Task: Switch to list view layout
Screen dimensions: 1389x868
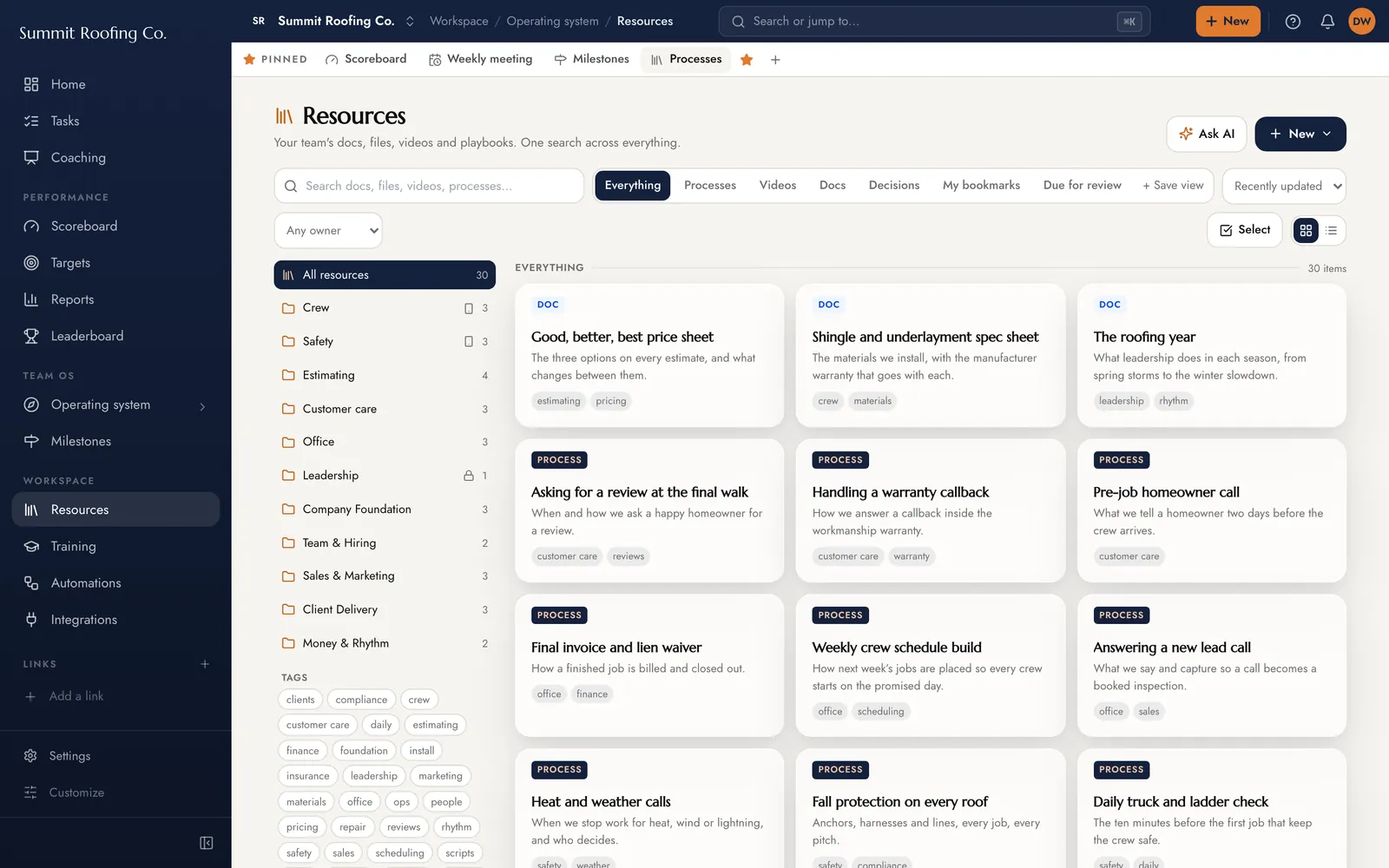Action: (1332, 230)
